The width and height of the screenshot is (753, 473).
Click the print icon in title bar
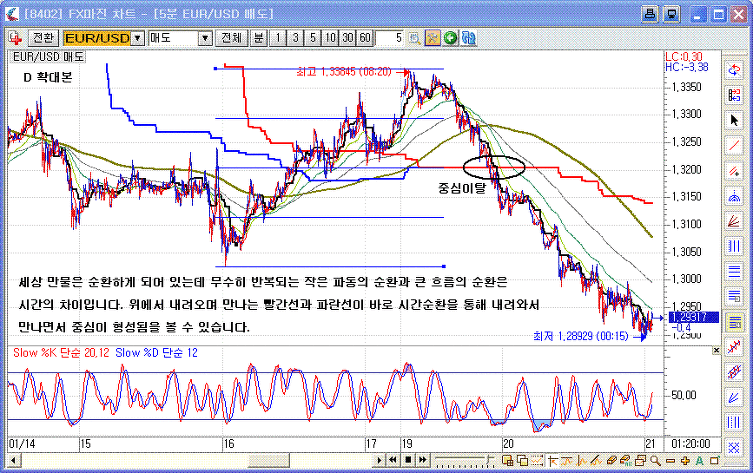[x=650, y=13]
